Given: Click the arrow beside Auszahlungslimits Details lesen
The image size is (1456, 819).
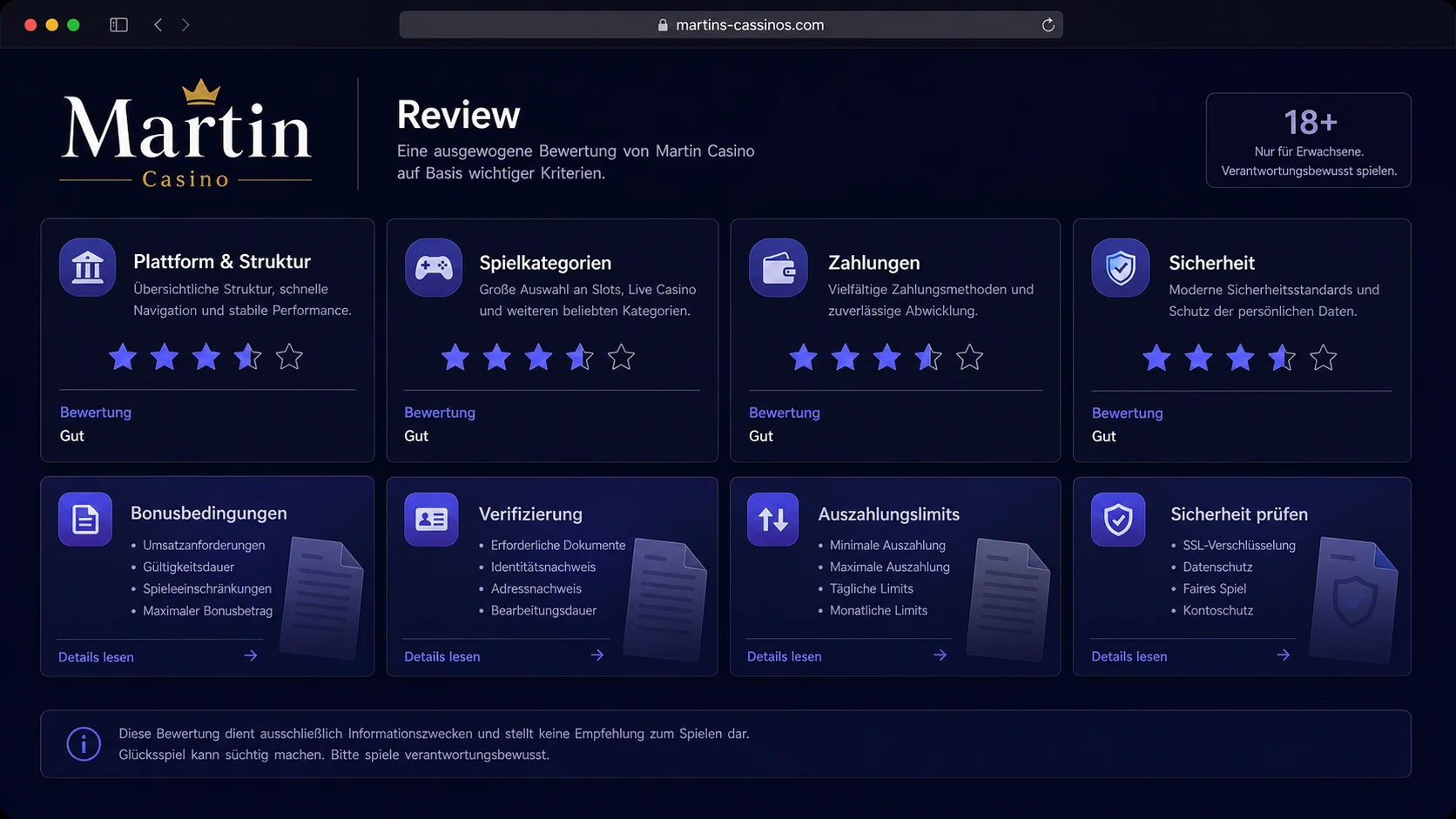Looking at the screenshot, I should click(940, 655).
